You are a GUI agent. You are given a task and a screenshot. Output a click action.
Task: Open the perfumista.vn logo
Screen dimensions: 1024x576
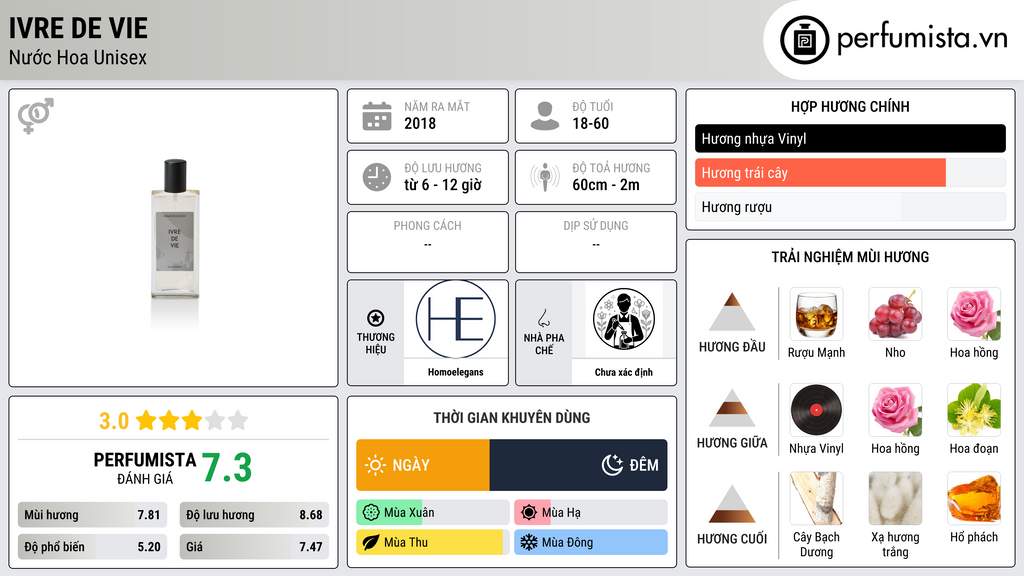click(x=893, y=40)
